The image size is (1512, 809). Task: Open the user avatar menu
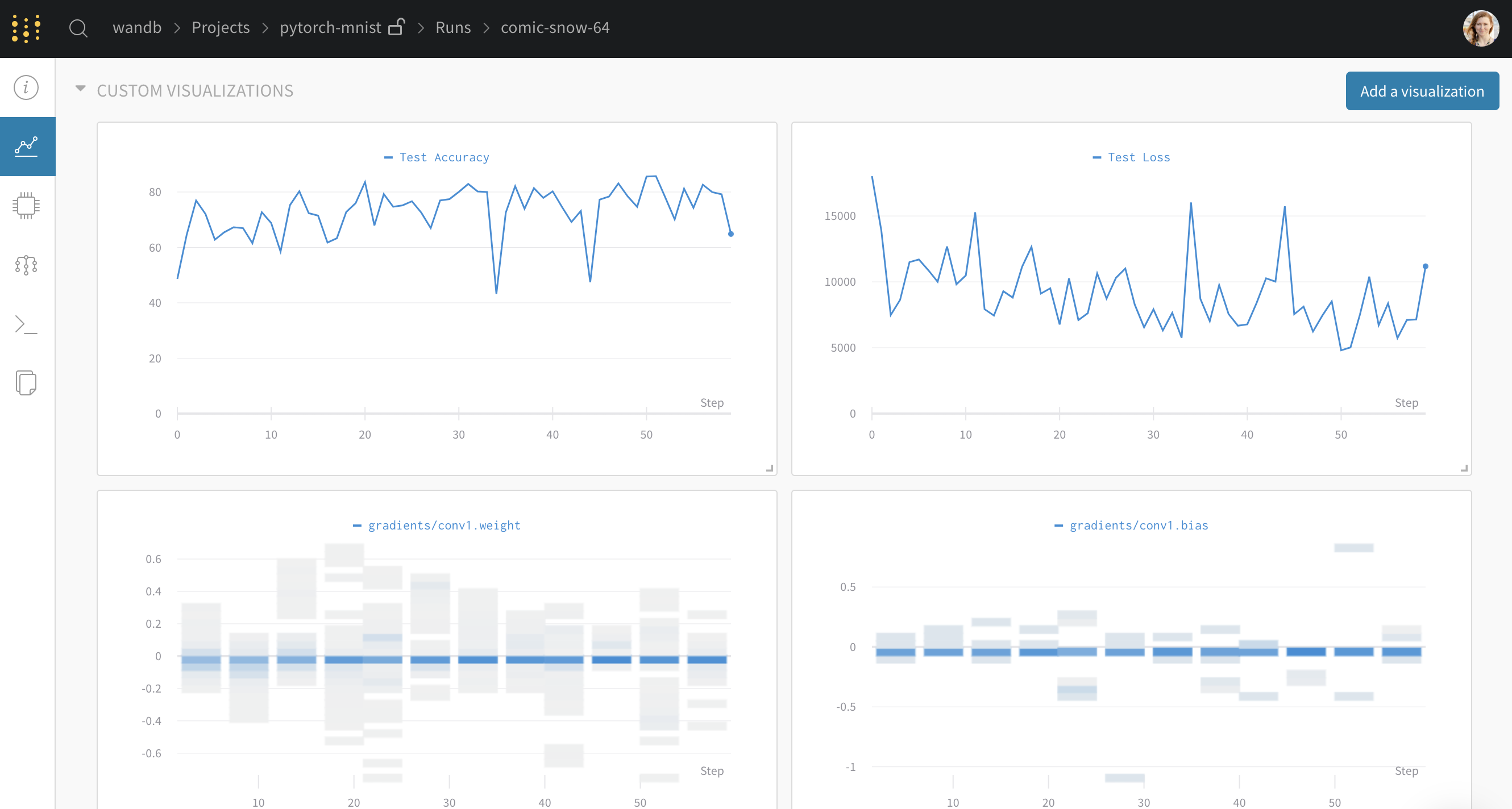(1480, 28)
